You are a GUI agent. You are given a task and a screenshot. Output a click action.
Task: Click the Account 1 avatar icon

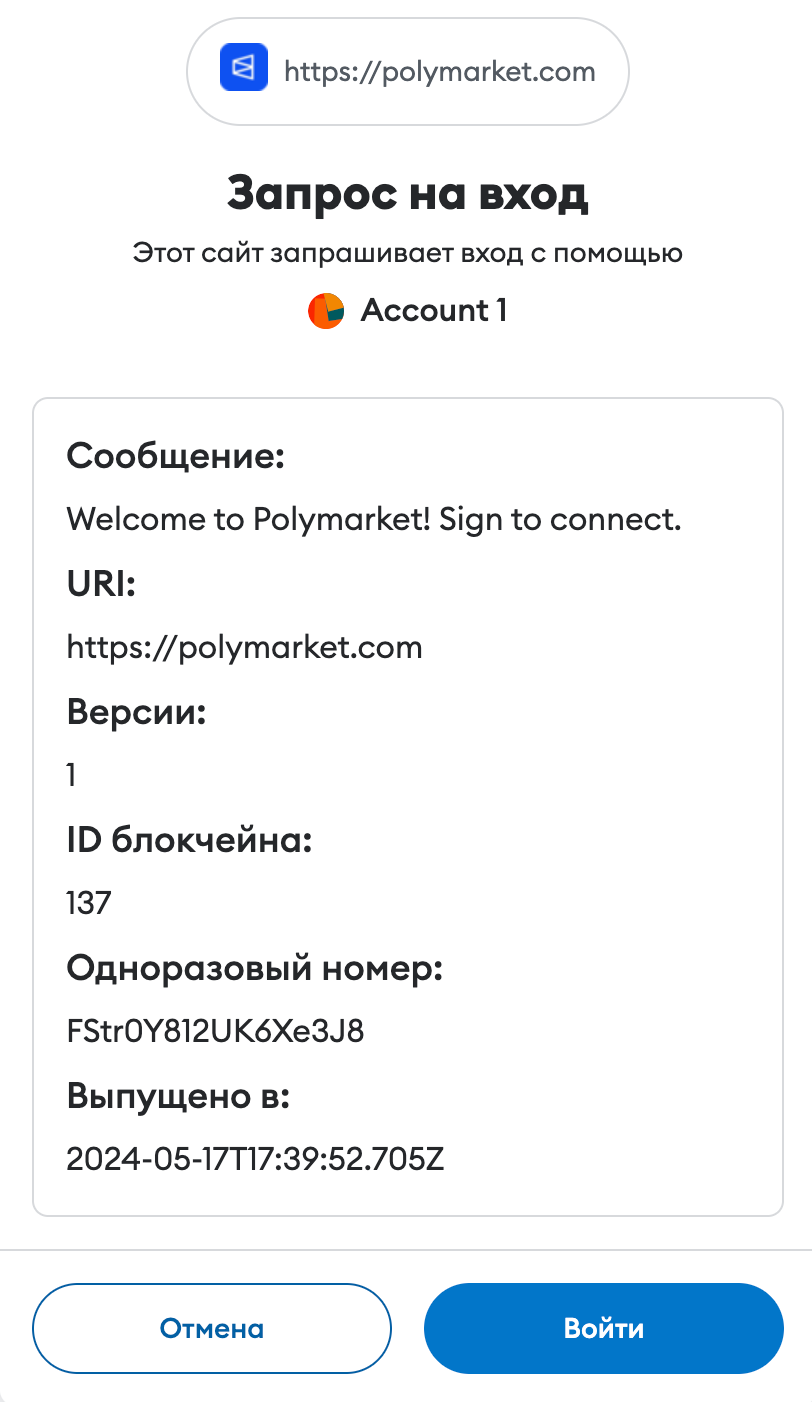pos(326,311)
